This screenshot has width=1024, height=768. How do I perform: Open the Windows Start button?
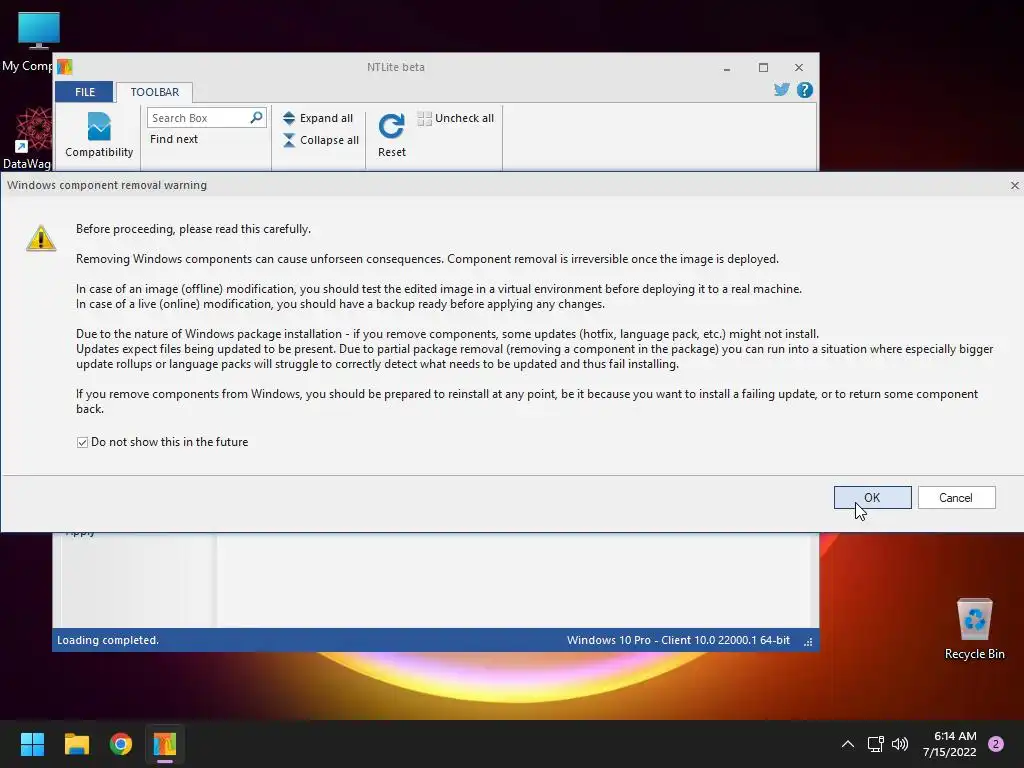(32, 744)
